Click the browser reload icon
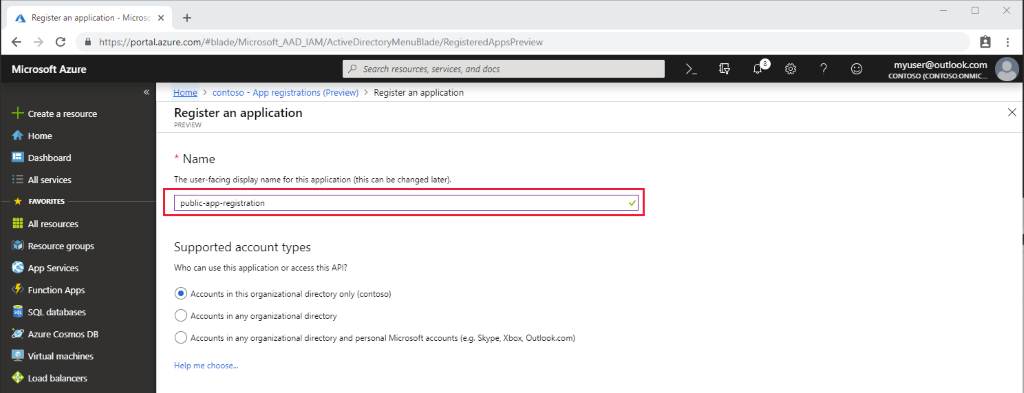The width and height of the screenshot is (1024, 393). click(60, 42)
